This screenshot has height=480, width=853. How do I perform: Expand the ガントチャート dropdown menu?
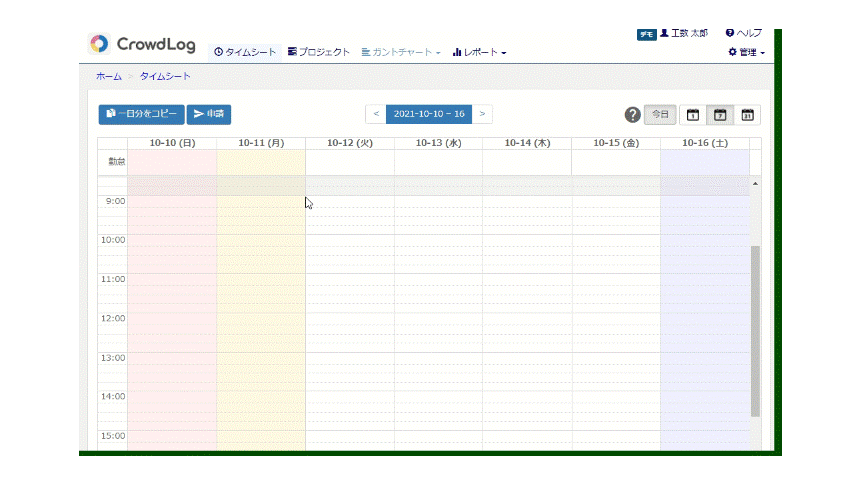(401, 52)
